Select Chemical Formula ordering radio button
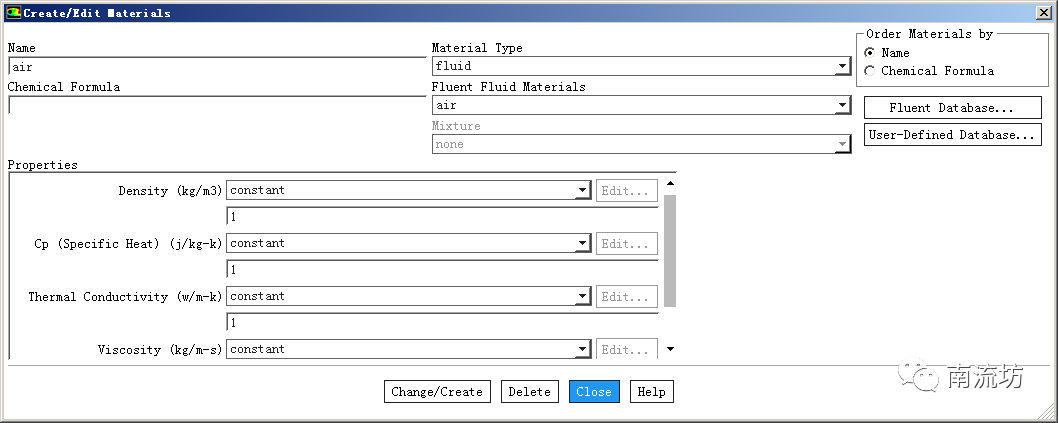The width and height of the screenshot is (1058, 423). coord(870,71)
